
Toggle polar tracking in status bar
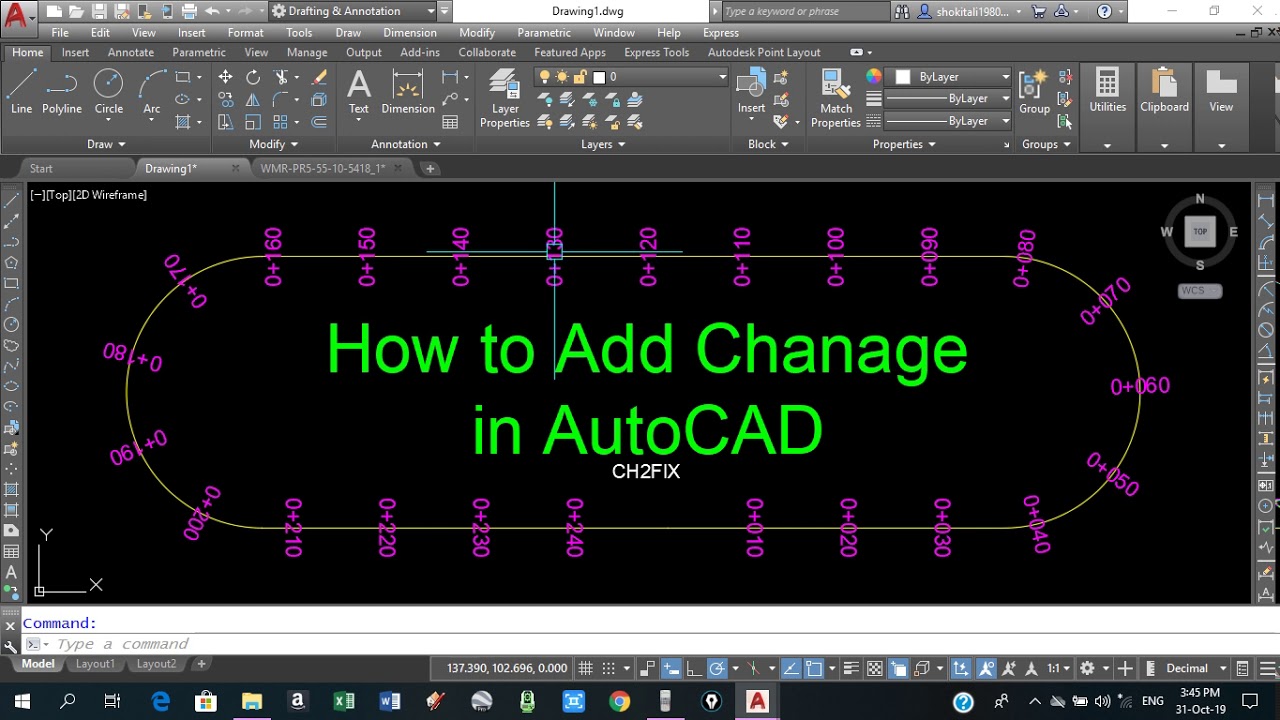[717, 668]
